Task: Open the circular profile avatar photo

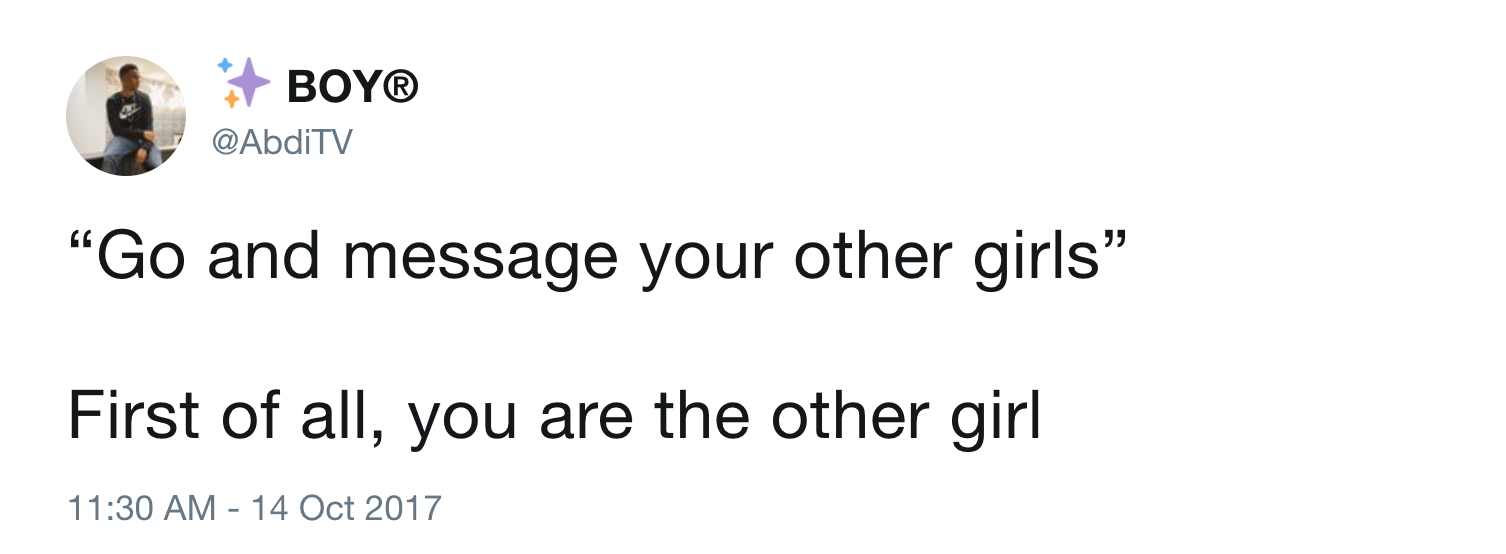Action: [x=125, y=116]
